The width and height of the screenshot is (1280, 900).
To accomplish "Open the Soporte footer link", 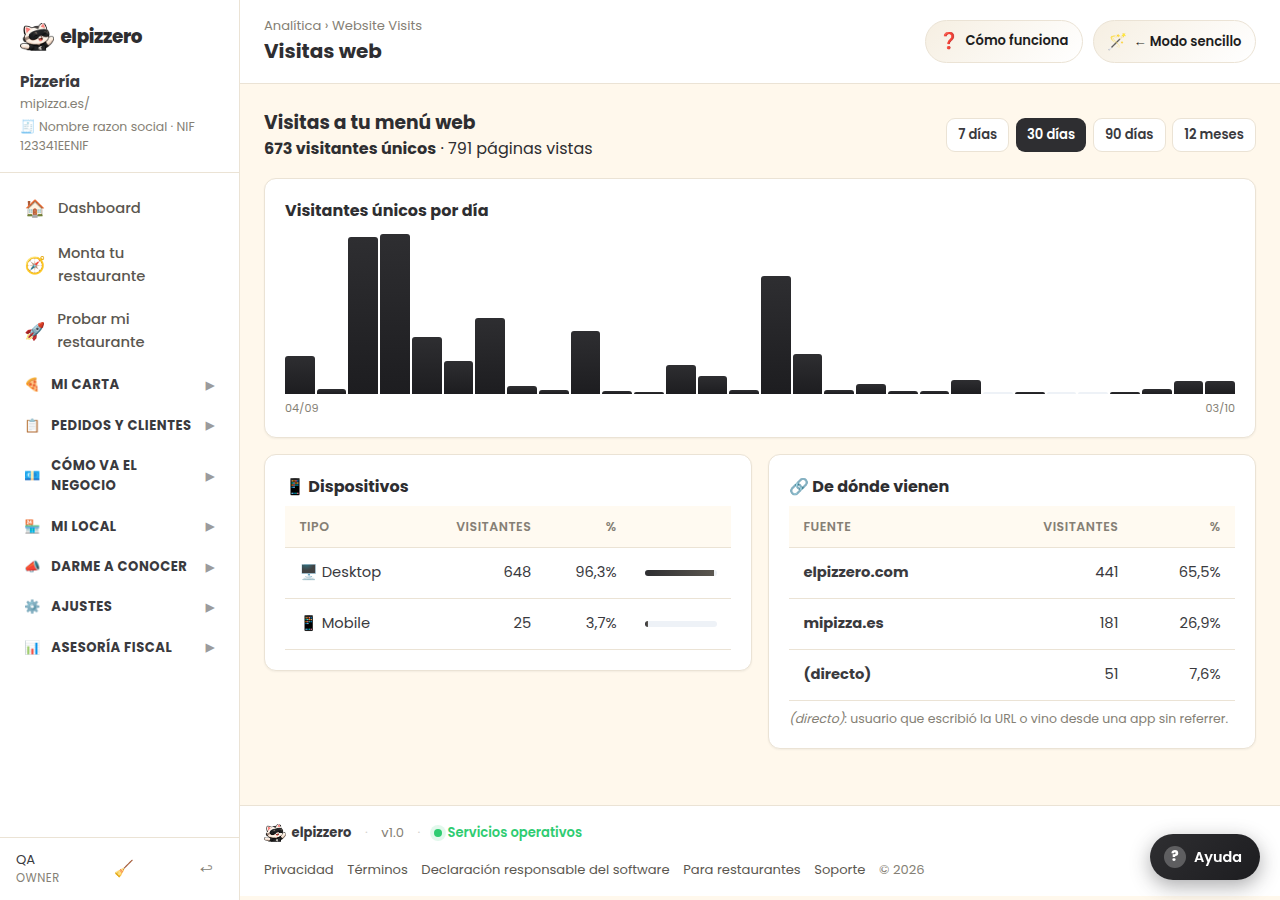I will (840, 870).
